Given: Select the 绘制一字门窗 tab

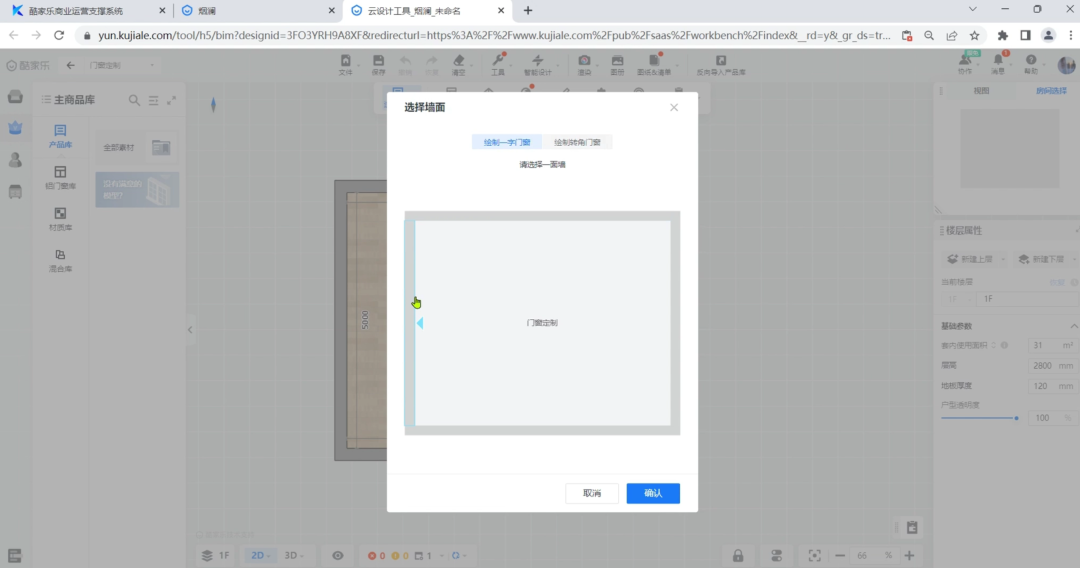Looking at the screenshot, I should (x=507, y=143).
